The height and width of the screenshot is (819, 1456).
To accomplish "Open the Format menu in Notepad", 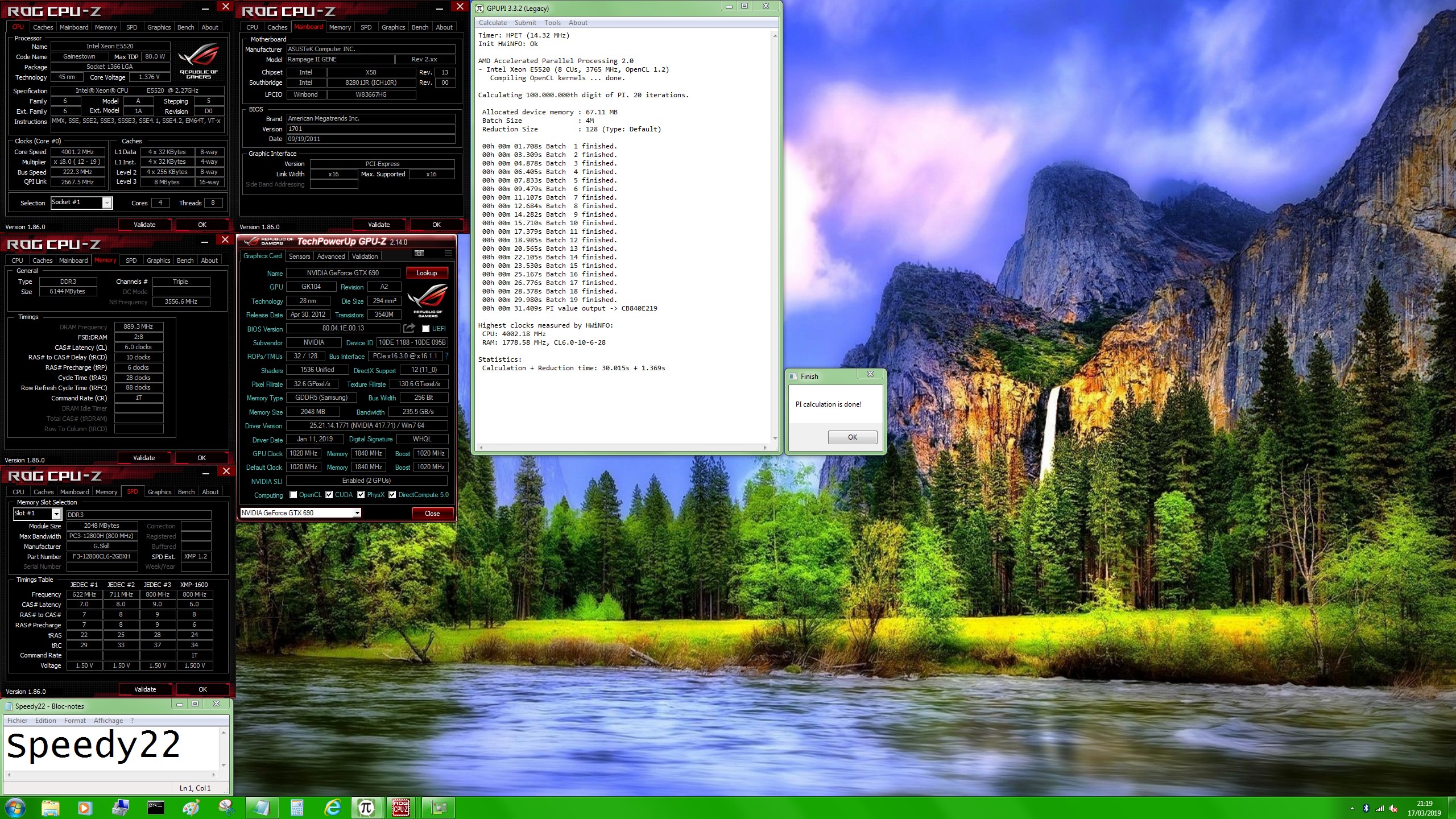I will 75,720.
